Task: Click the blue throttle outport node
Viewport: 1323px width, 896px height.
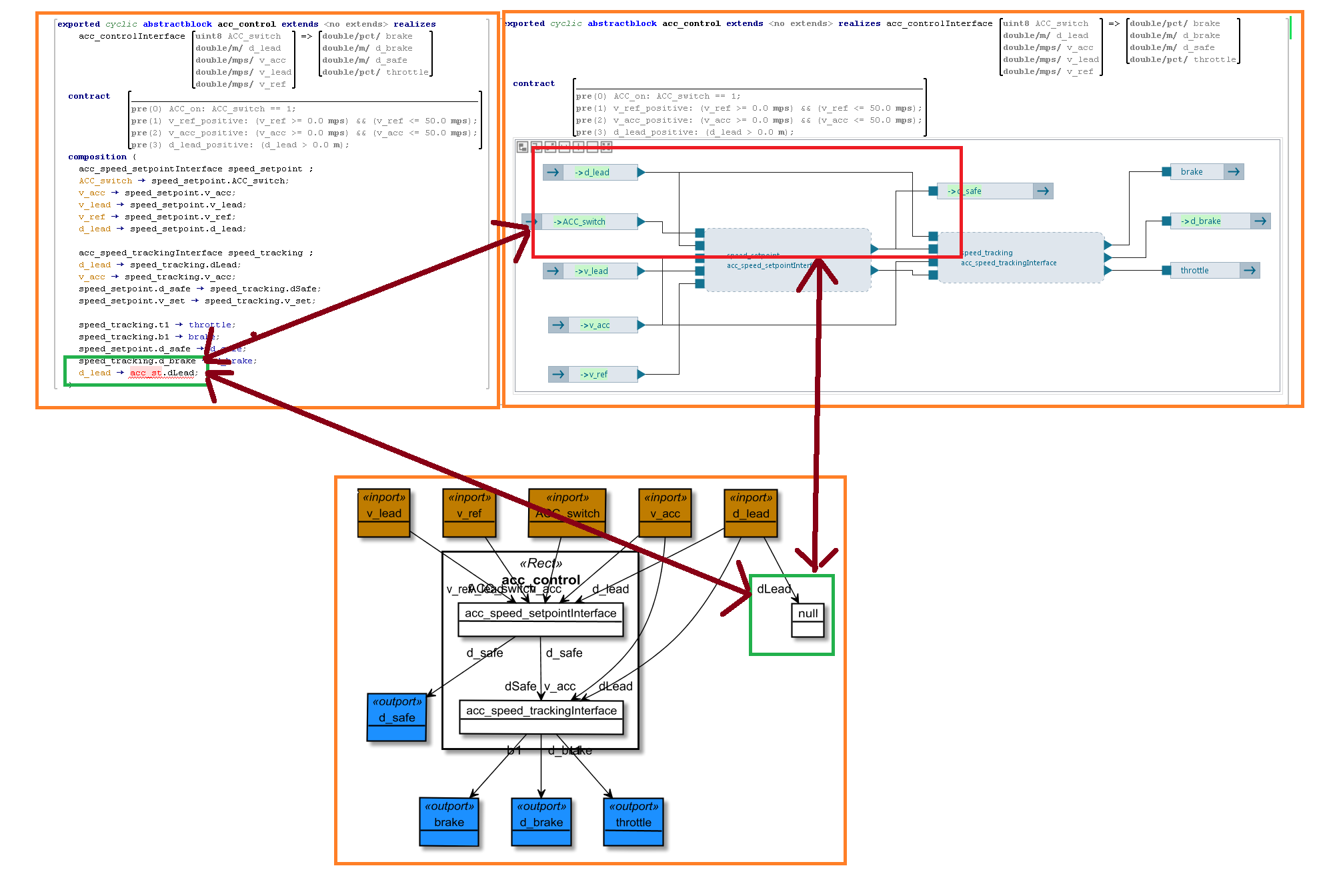Action: pyautogui.click(x=633, y=821)
